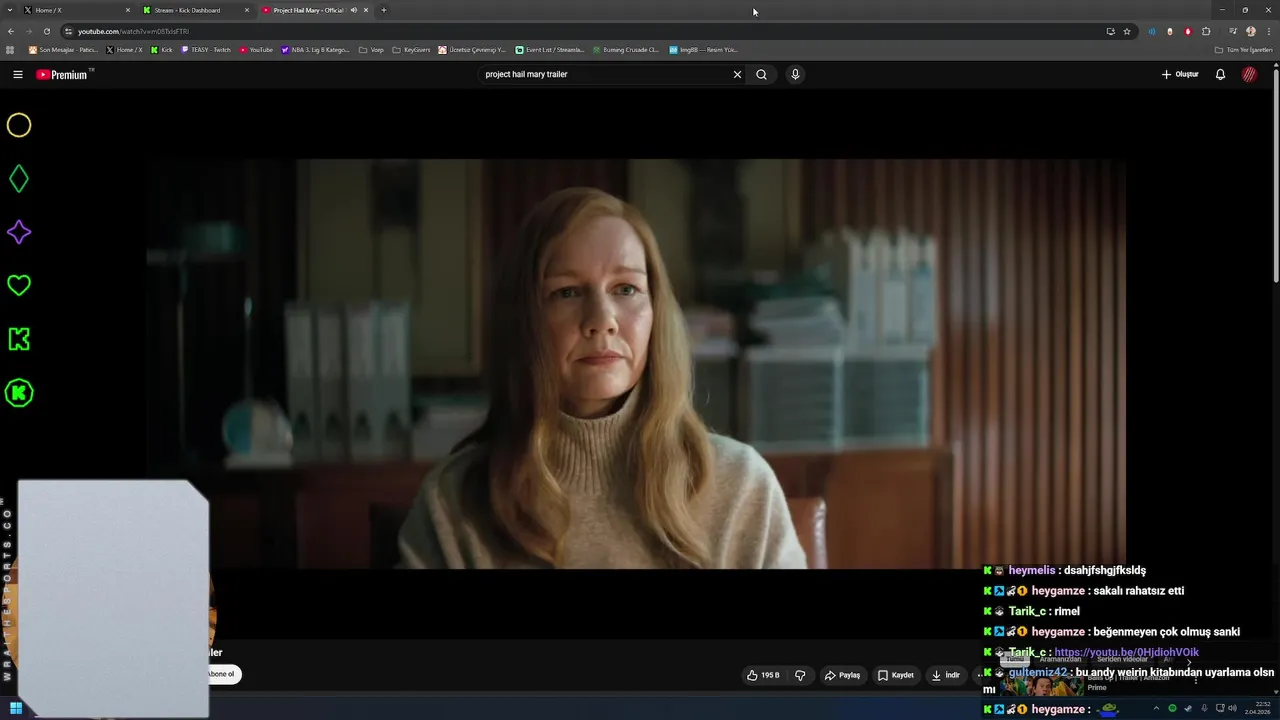Screen dimensions: 1280x720
Task: Subscribe using the Abone ol button
Action: [x=222, y=674]
